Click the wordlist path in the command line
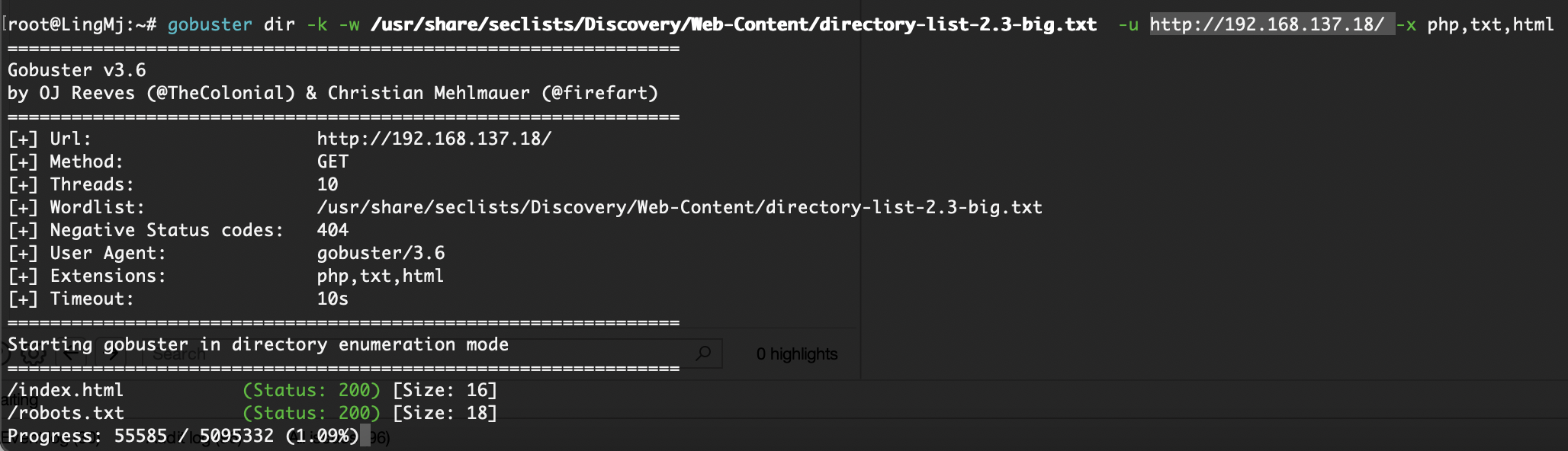Image resolution: width=1568 pixels, height=451 pixels. click(734, 24)
